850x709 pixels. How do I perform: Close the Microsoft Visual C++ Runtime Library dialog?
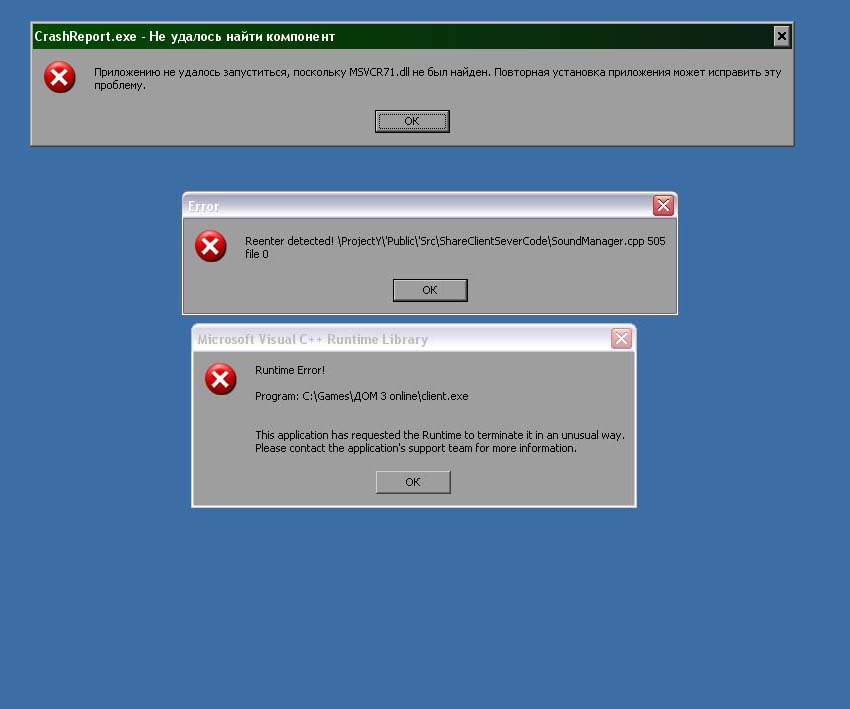pos(621,339)
